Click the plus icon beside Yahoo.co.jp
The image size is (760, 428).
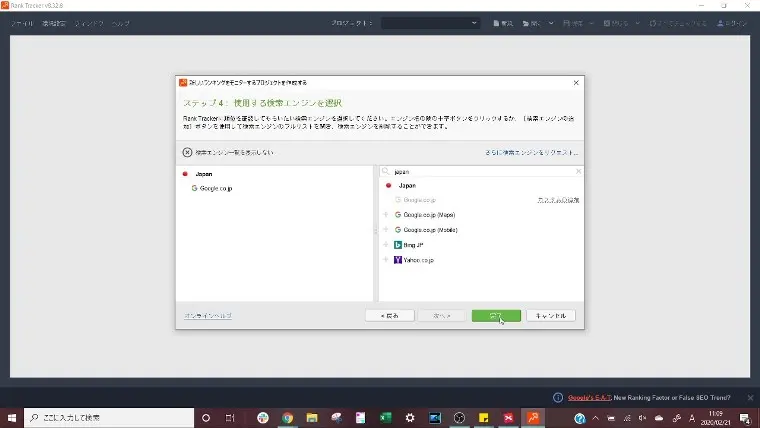(386, 260)
